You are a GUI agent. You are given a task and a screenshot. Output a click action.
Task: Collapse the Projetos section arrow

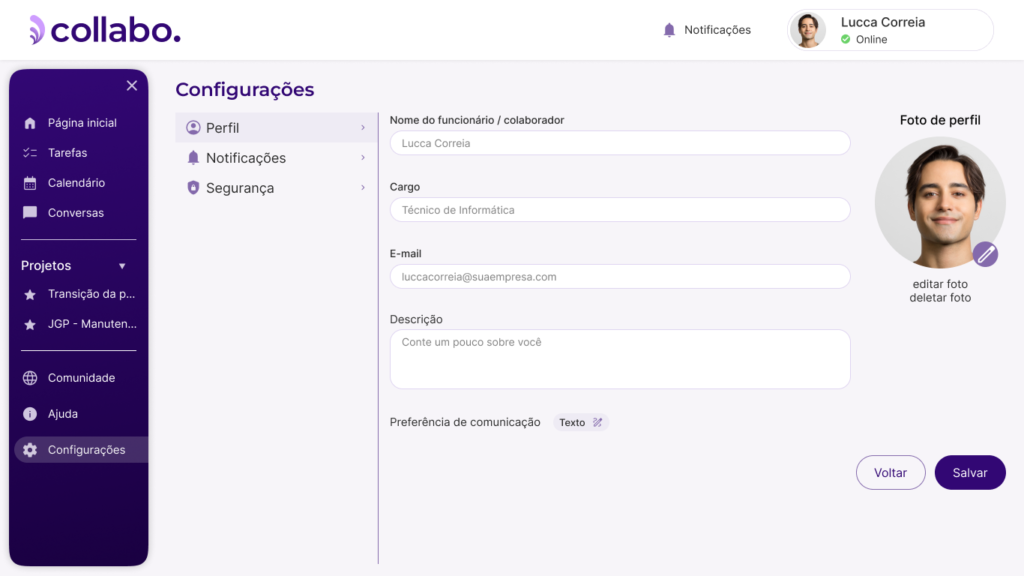tap(122, 266)
